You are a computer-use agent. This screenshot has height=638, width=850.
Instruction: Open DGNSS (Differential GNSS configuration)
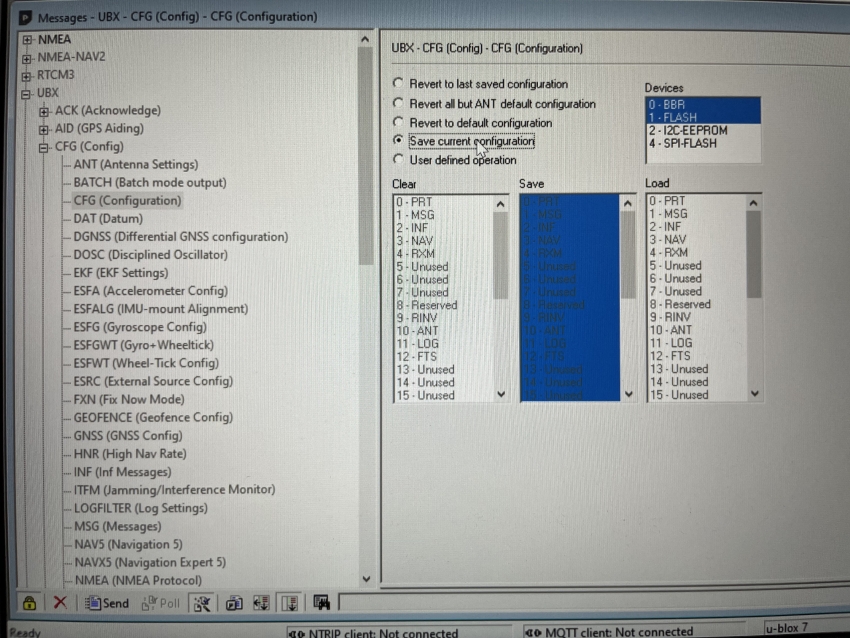click(x=181, y=237)
